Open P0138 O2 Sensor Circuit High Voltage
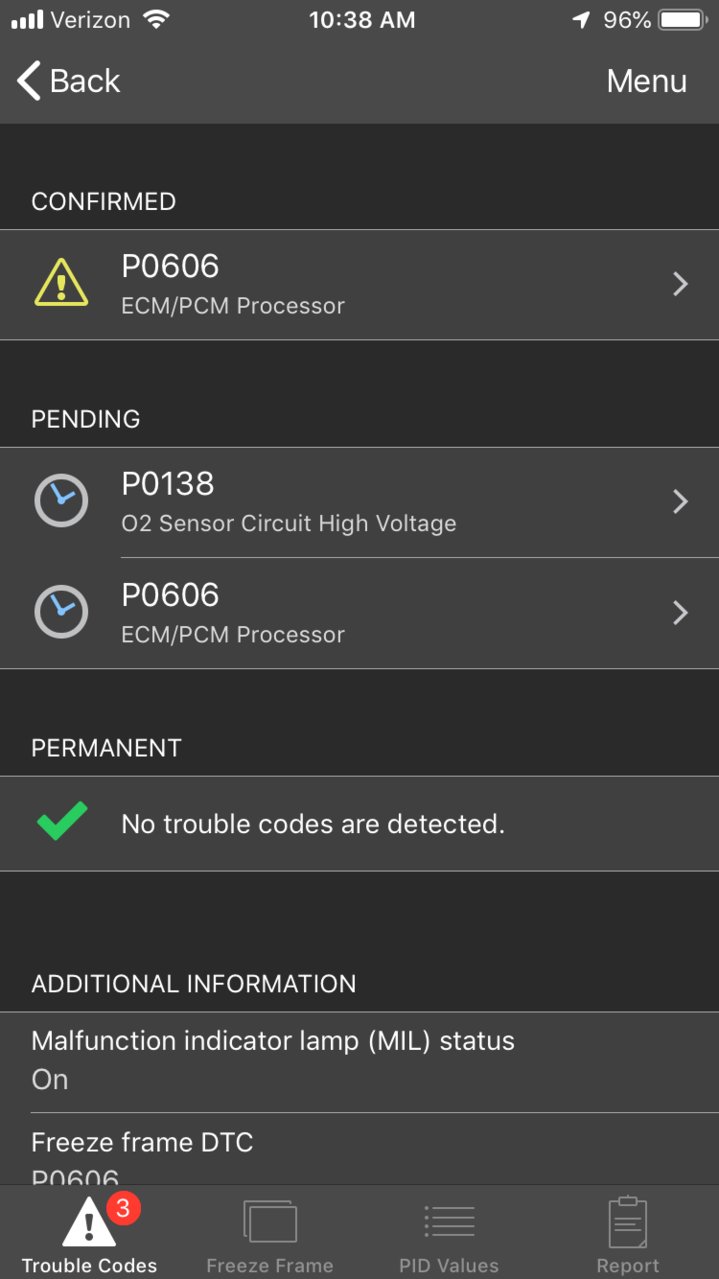The image size is (719, 1279). pos(359,502)
